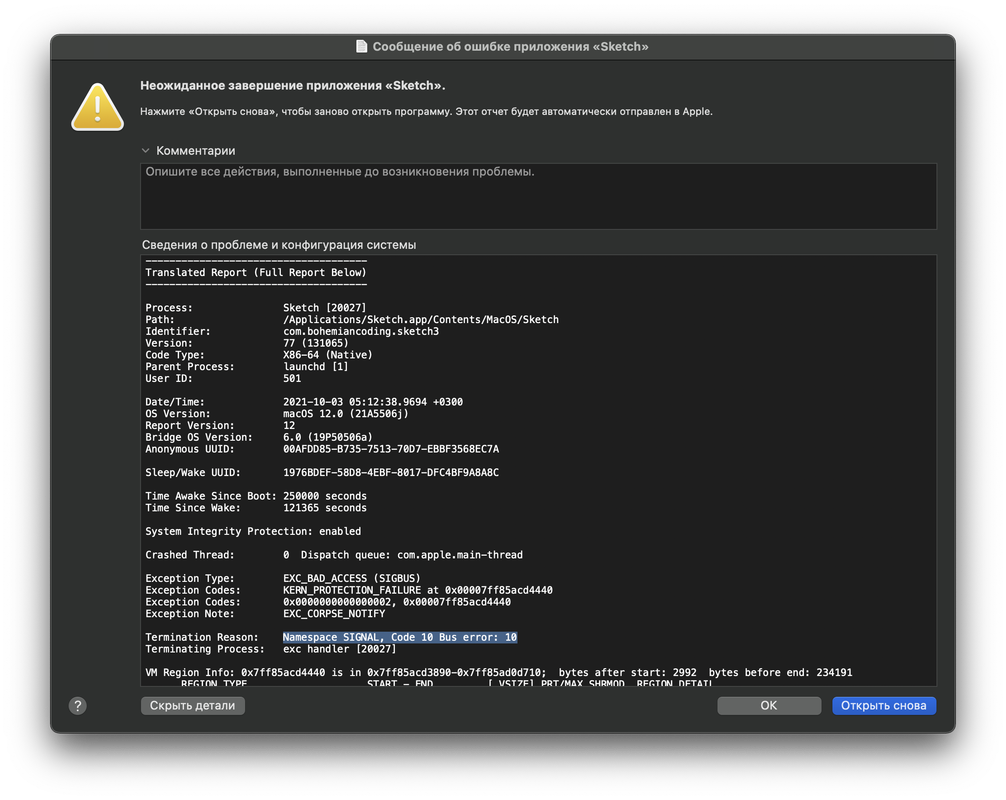Click the Sleep/Wake UUID value 1976BDEF-58D8
Image resolution: width=1006 pixels, height=800 pixels.
click(391, 473)
